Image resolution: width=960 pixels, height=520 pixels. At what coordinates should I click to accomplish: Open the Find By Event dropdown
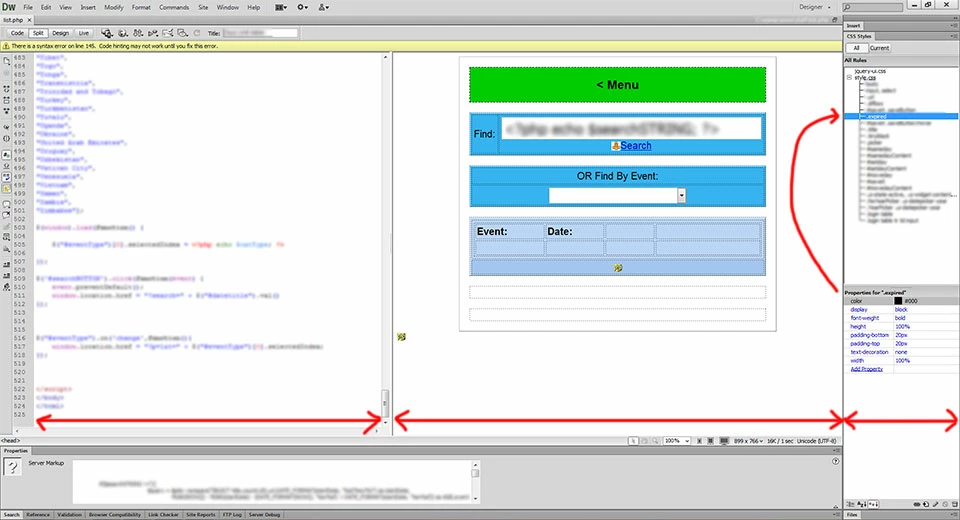tap(681, 195)
